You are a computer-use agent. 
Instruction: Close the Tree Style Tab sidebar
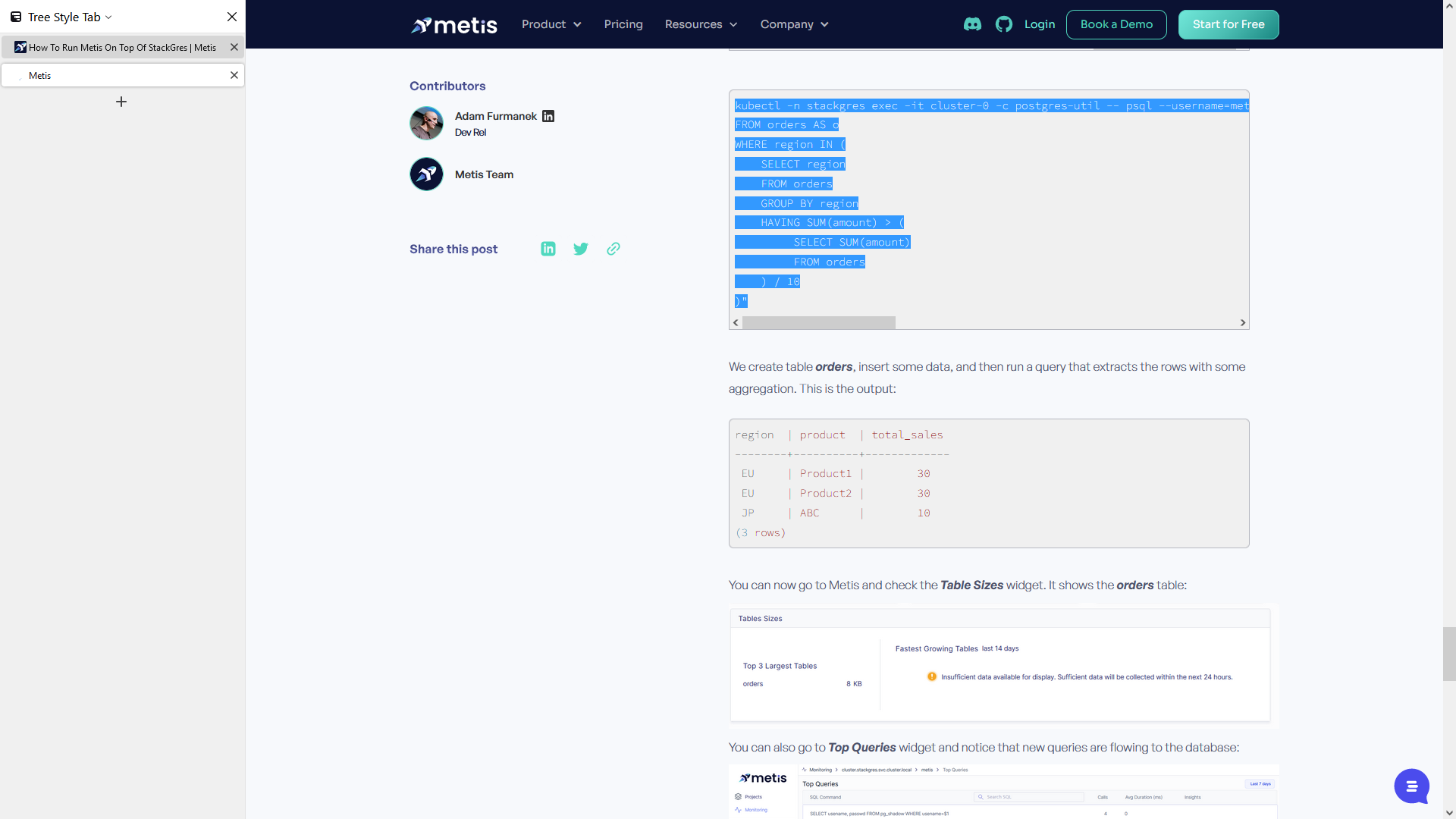click(x=232, y=17)
